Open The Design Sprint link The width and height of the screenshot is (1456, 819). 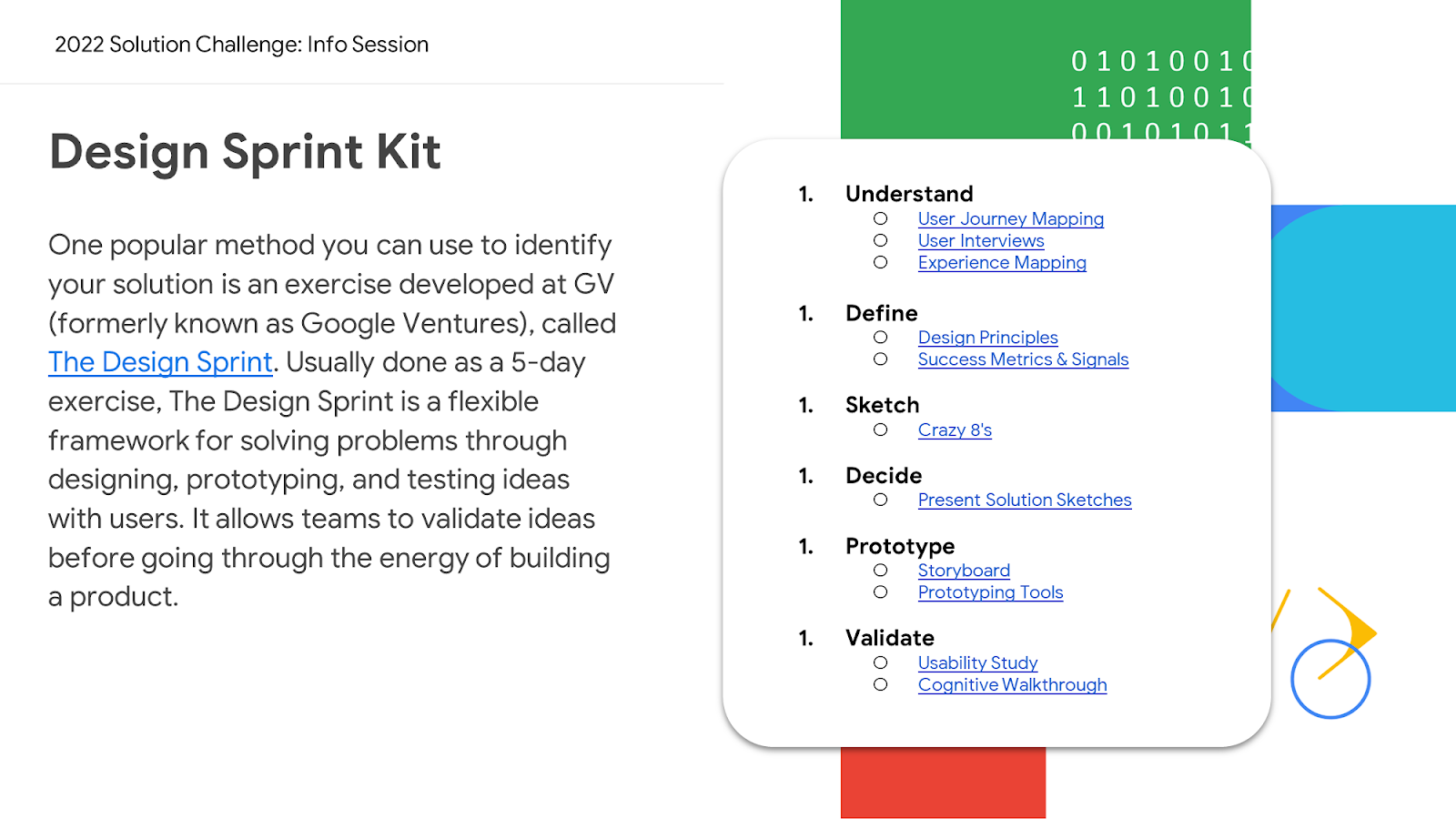(160, 362)
